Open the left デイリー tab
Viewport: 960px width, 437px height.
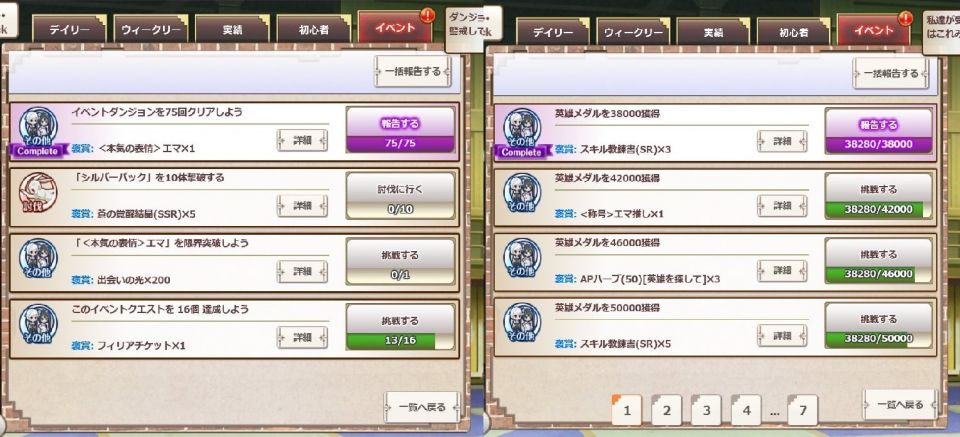[x=69, y=29]
